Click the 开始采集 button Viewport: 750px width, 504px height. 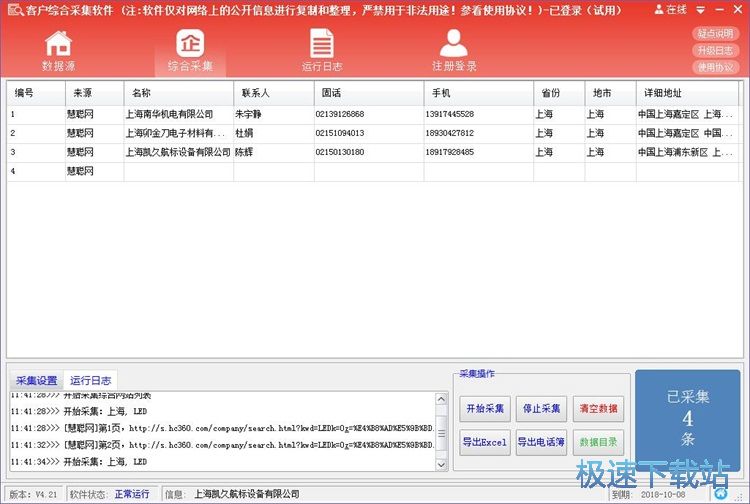[485, 409]
